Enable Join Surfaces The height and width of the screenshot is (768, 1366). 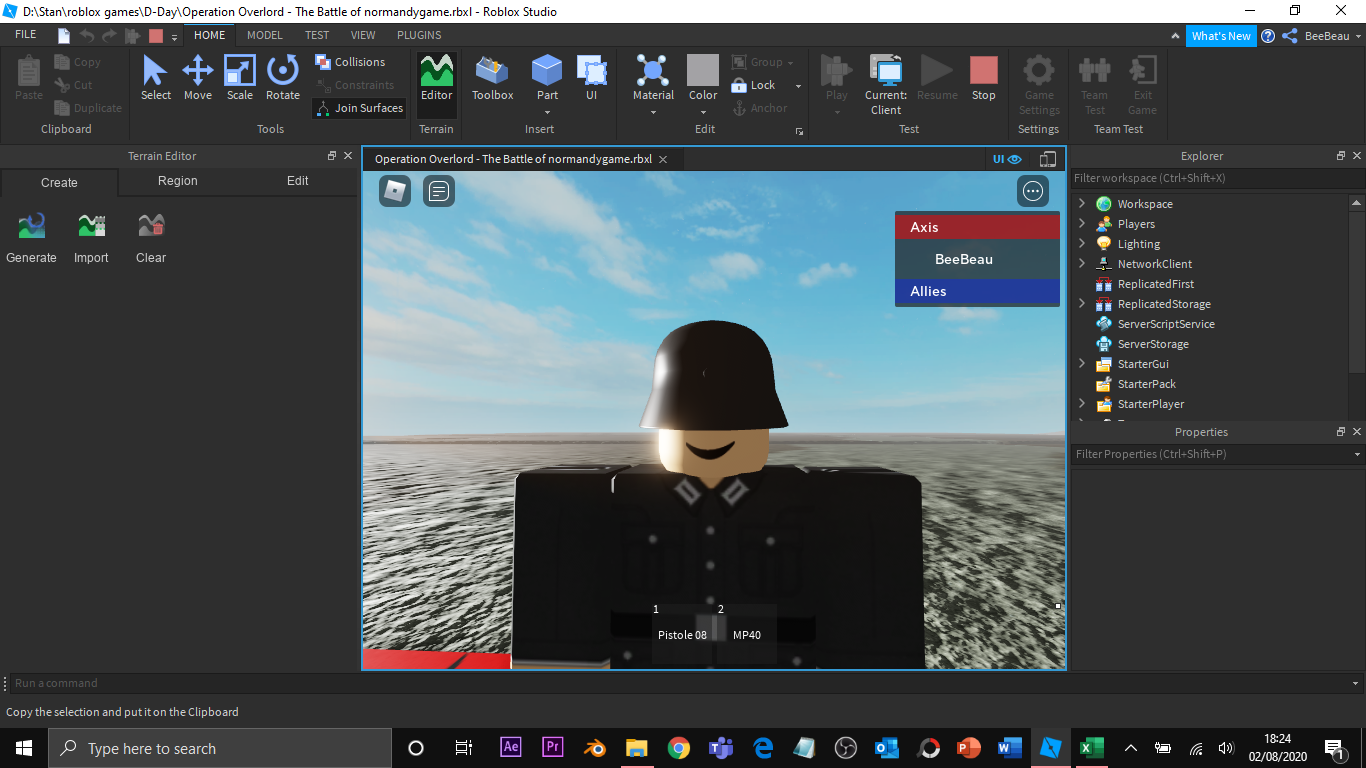tap(358, 107)
